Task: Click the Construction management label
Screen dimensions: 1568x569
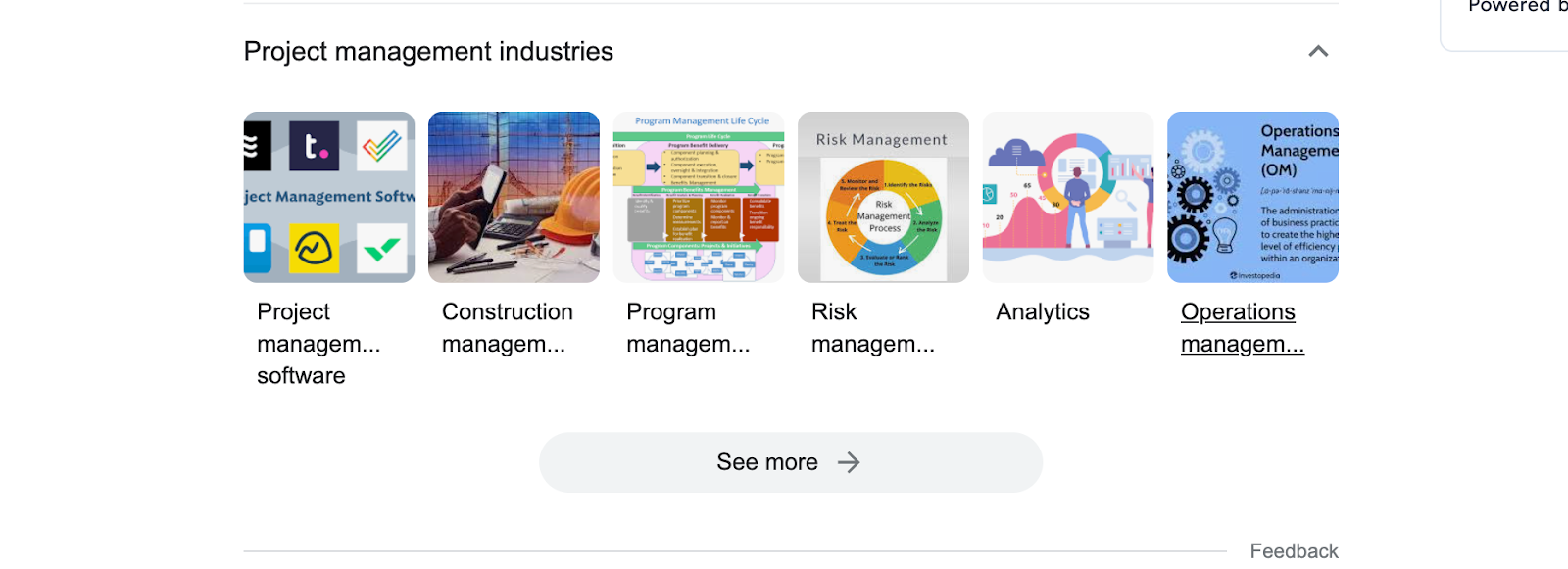Action: [507, 328]
